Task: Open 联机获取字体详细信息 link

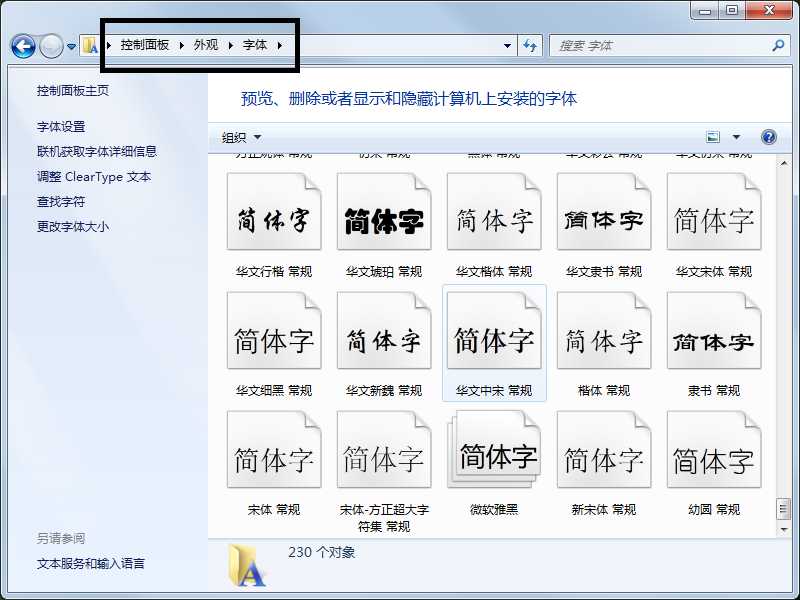Action: pos(97,152)
